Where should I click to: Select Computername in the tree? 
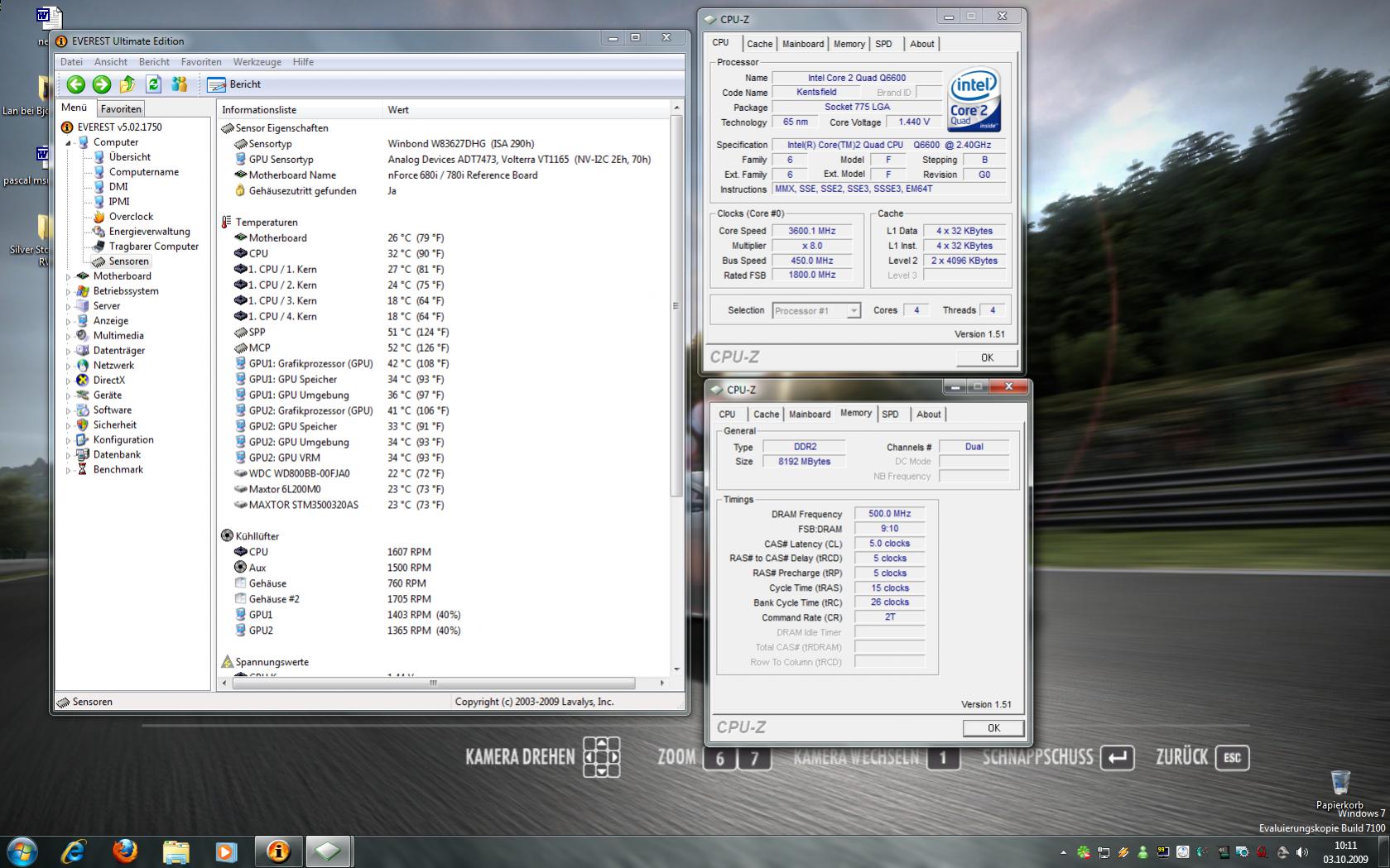point(143,172)
